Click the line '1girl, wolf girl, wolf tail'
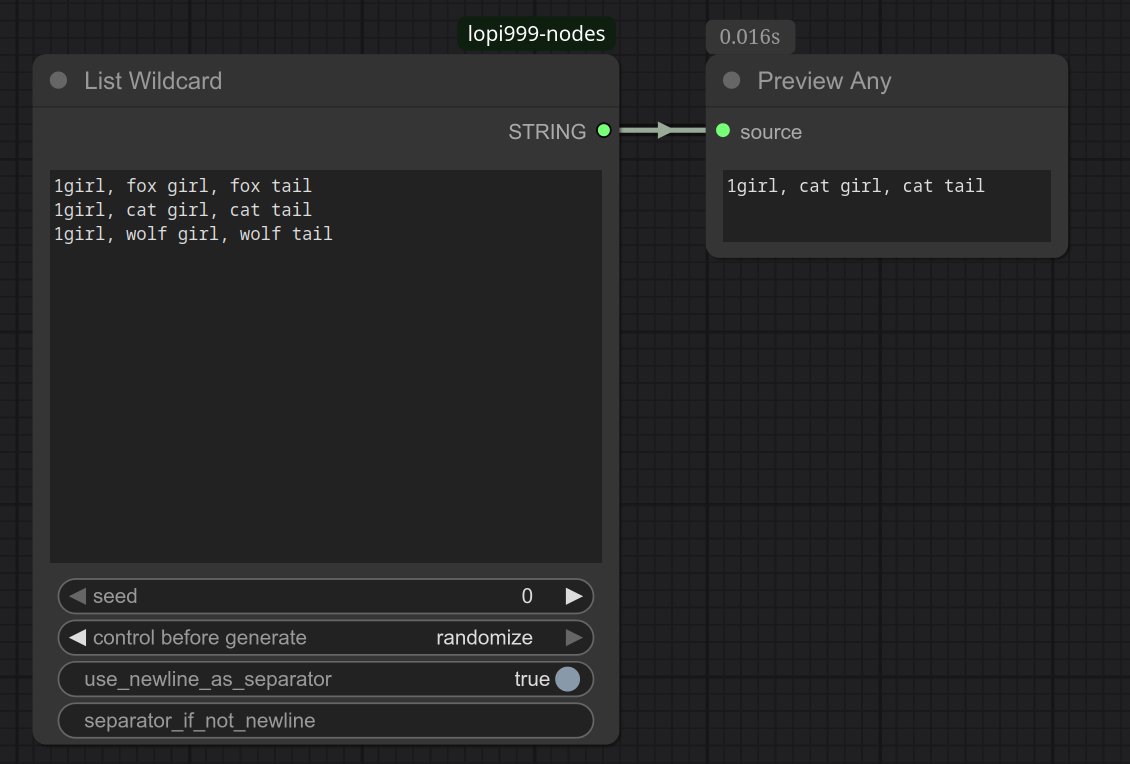 [x=193, y=234]
